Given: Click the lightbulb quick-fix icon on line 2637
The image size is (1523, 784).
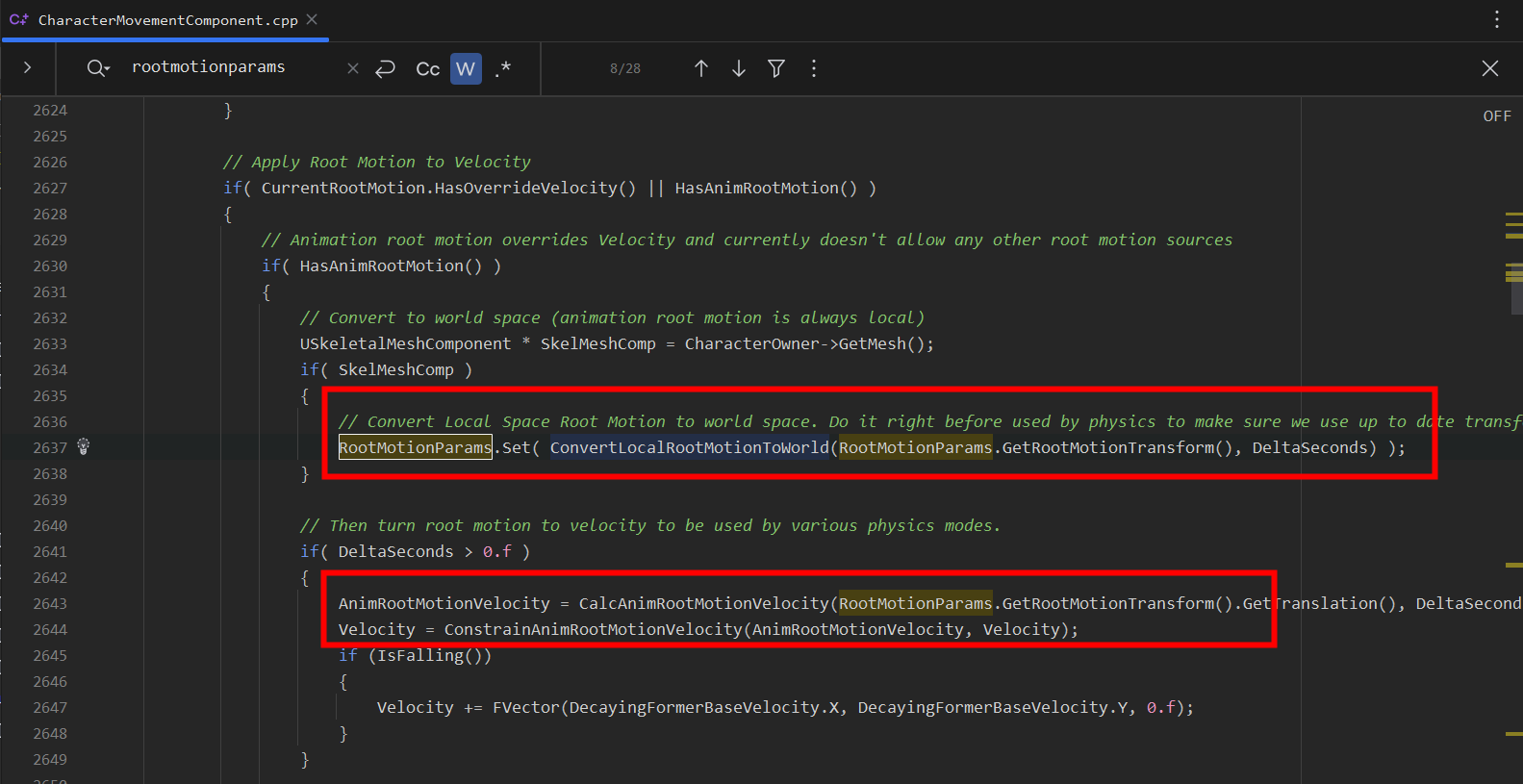Looking at the screenshot, I should click(x=84, y=446).
